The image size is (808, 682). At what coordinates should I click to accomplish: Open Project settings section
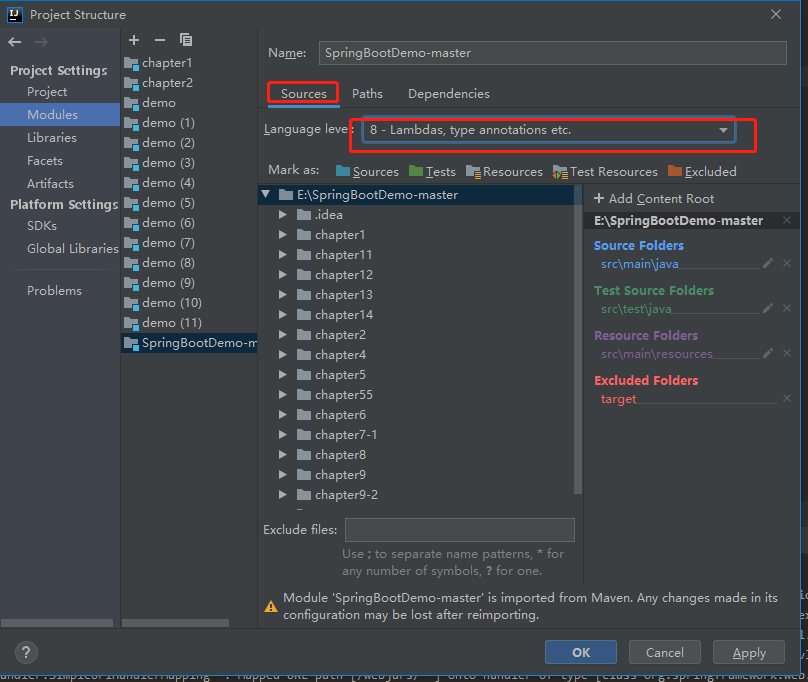(x=47, y=92)
